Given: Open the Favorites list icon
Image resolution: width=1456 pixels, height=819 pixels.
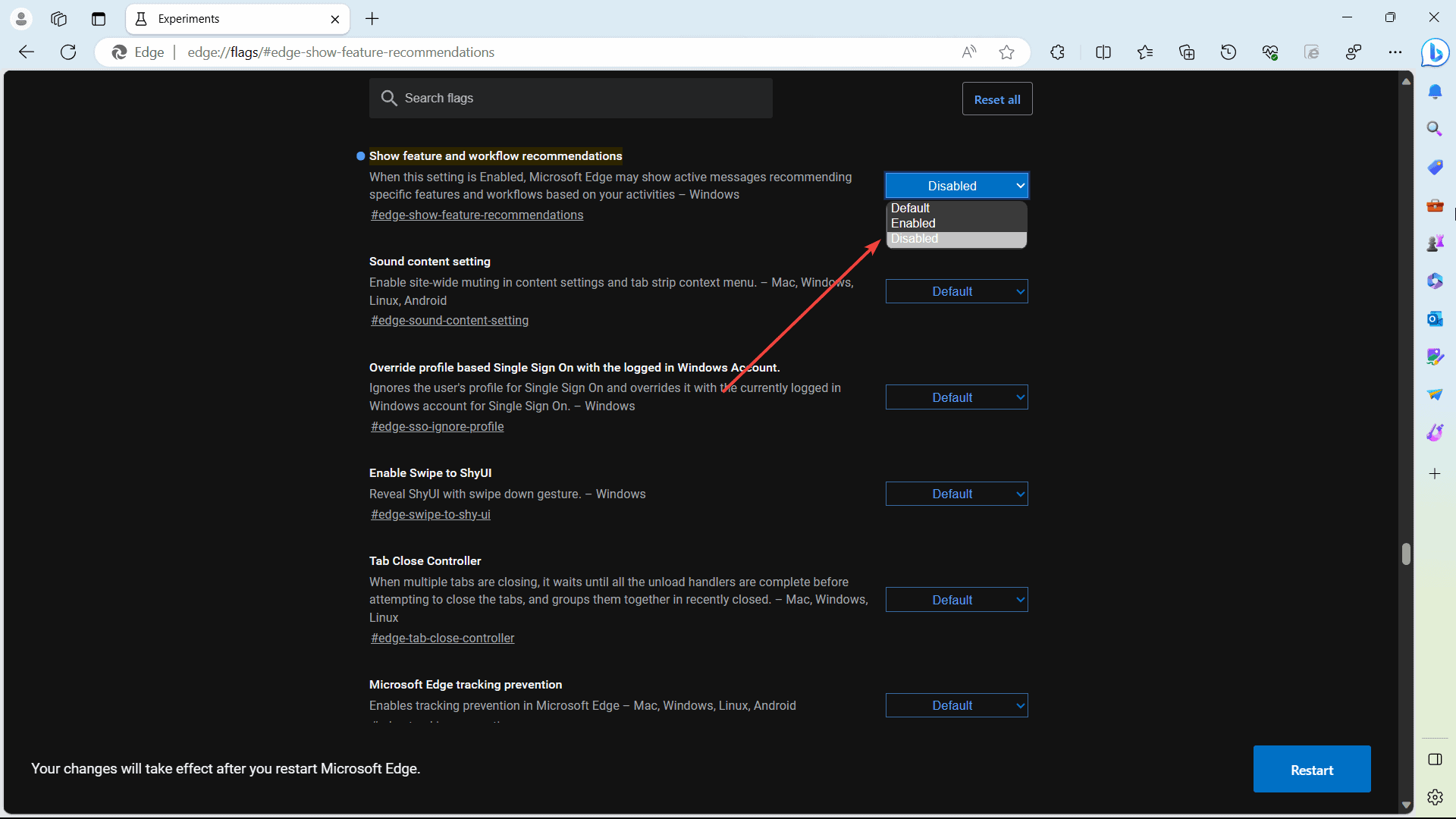Looking at the screenshot, I should pyautogui.click(x=1145, y=52).
